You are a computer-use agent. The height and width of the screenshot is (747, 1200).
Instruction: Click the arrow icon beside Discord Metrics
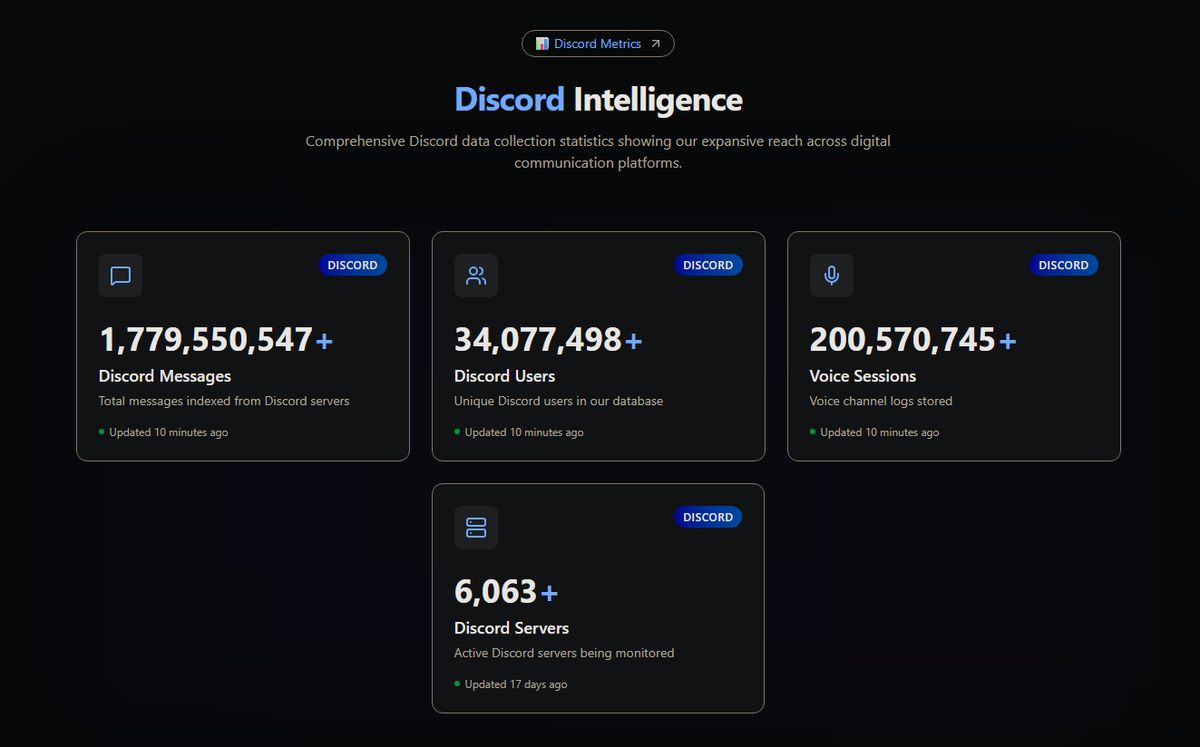[655, 44]
